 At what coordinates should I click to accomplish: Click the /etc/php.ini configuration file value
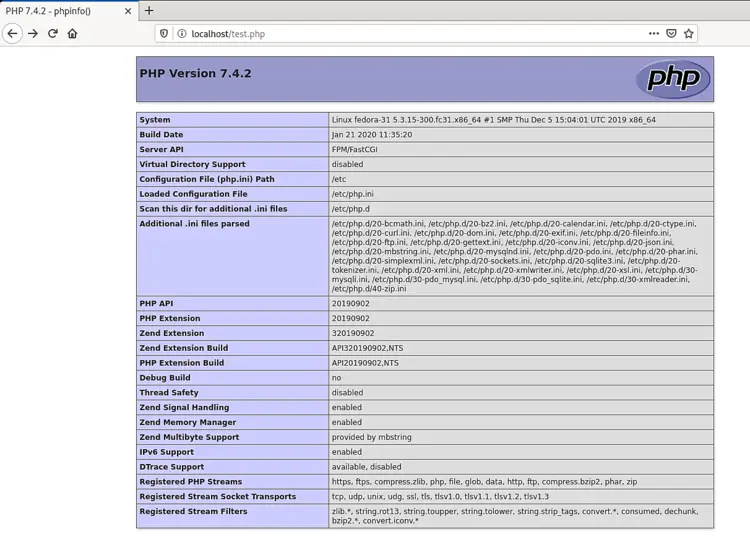click(x=352, y=194)
